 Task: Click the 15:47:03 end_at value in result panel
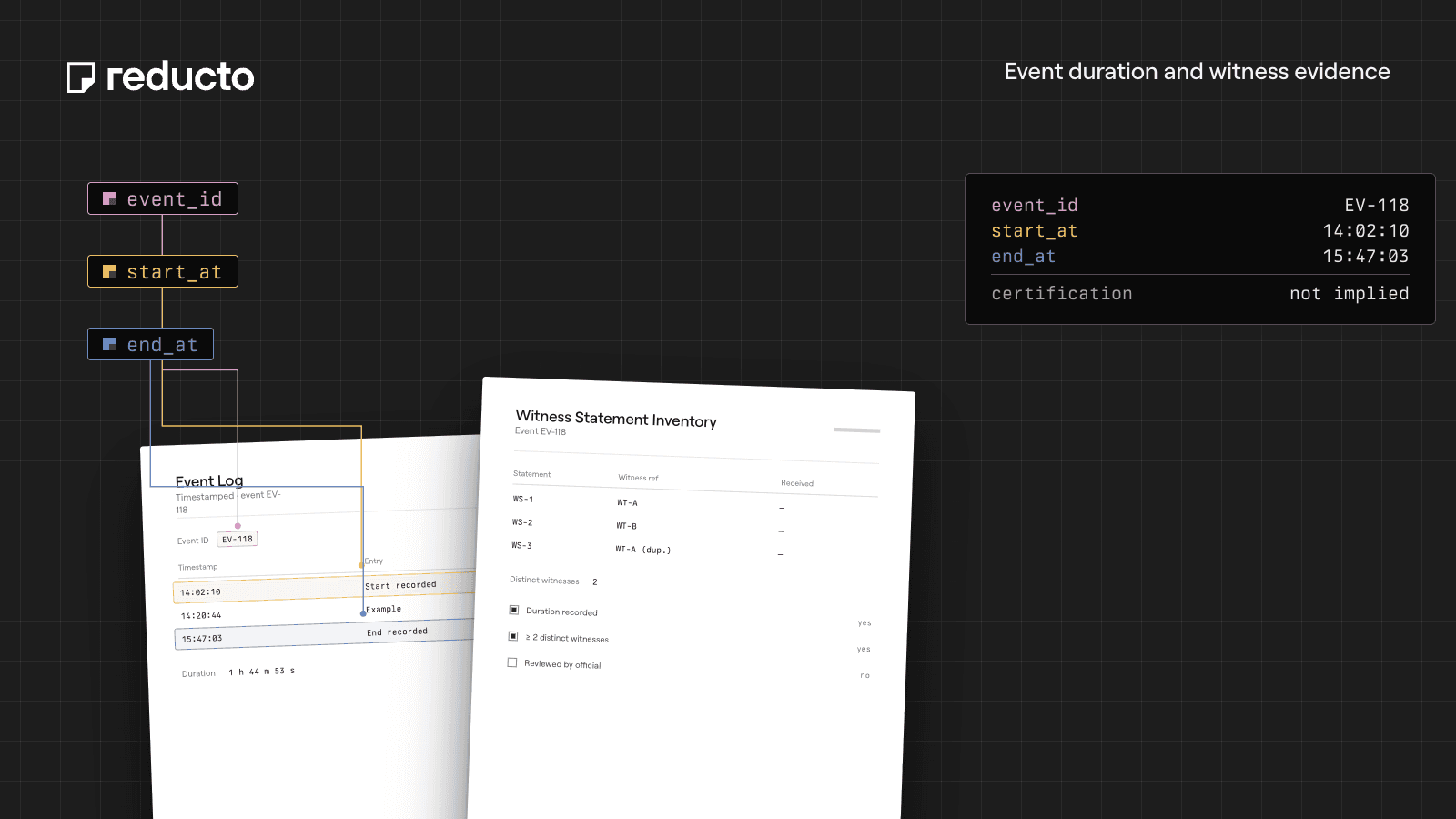1366,257
